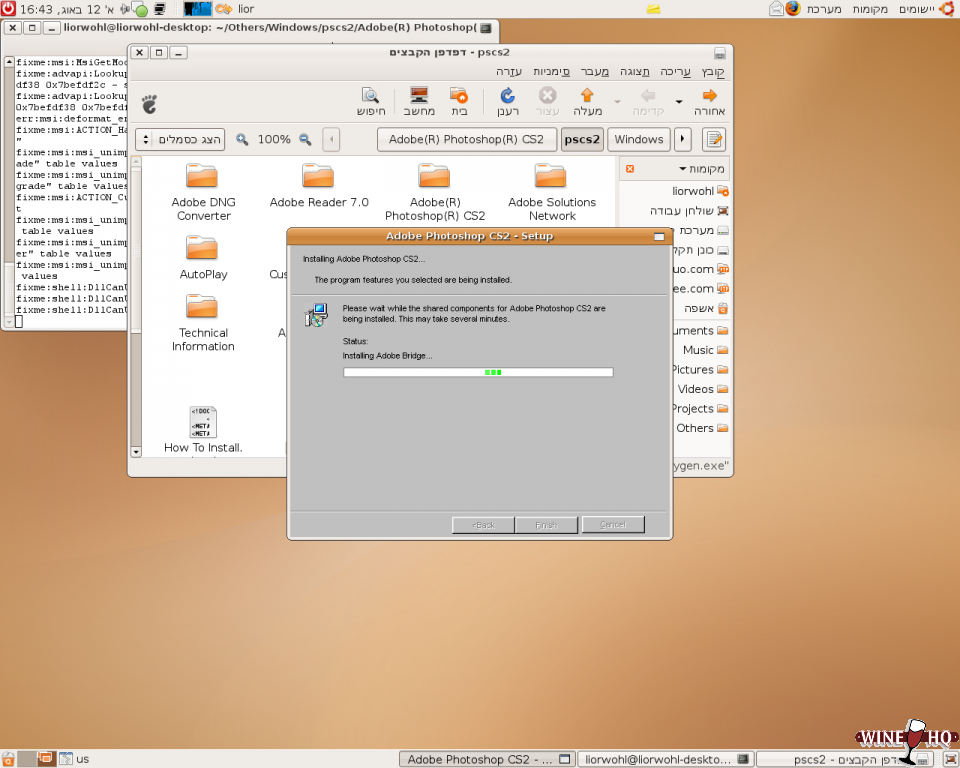Toggle text-based location entry button
Image resolution: width=960 pixels, height=768 pixels.
pyautogui.click(x=714, y=140)
